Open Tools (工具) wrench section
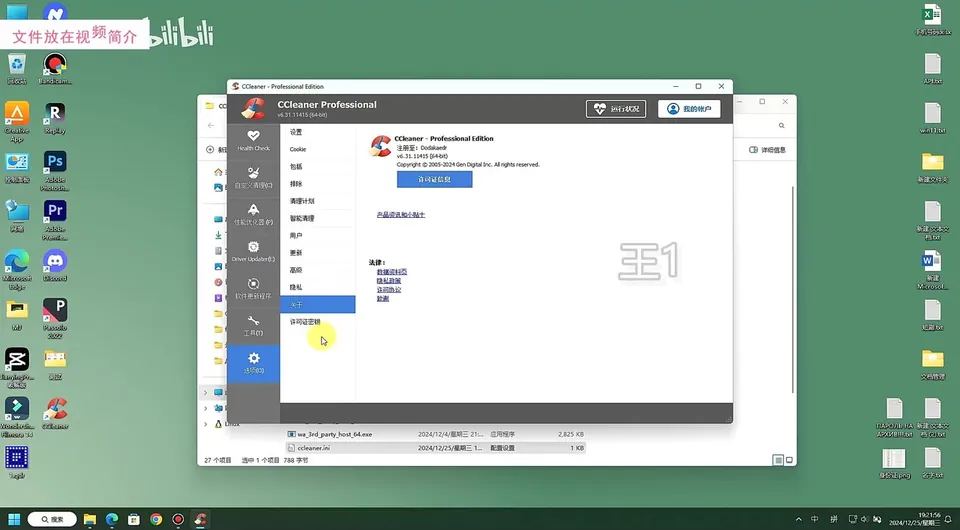The height and width of the screenshot is (530, 960). tap(253, 326)
